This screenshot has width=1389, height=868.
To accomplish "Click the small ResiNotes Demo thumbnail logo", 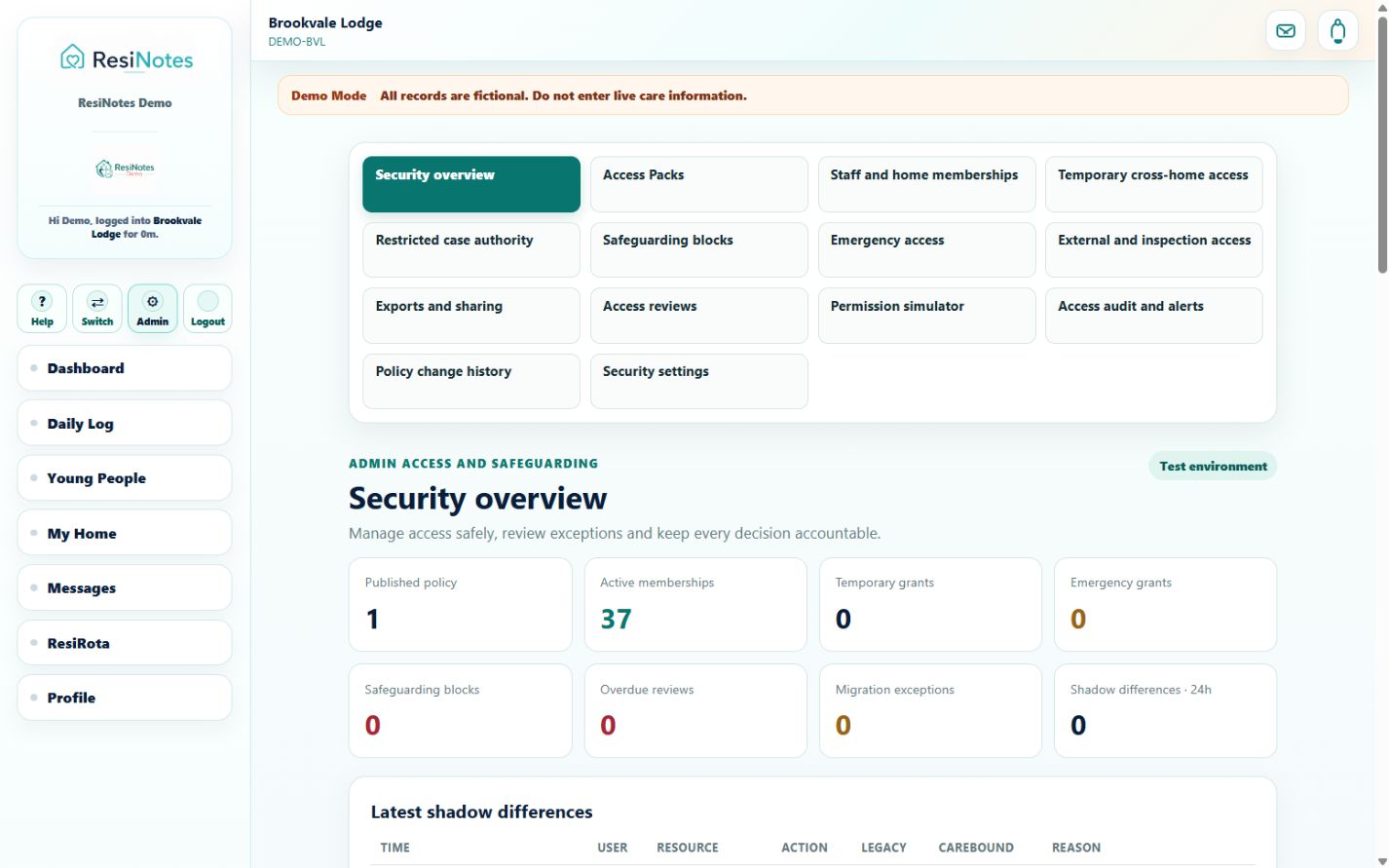I will pos(125,169).
